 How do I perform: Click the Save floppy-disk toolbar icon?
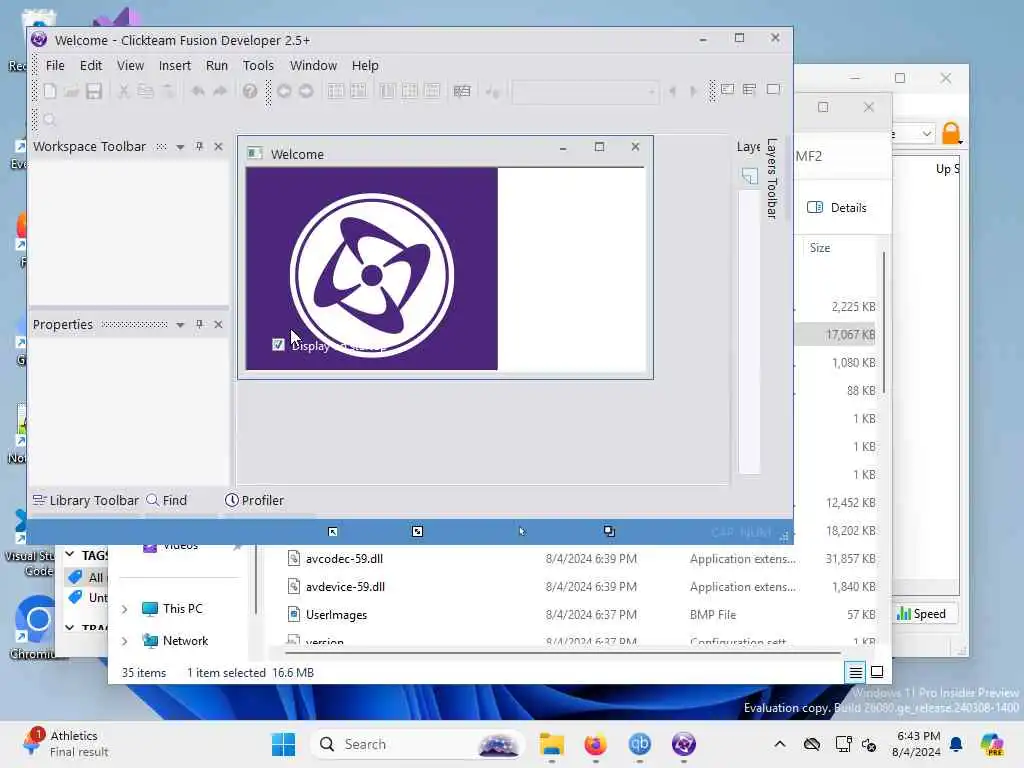coord(94,91)
